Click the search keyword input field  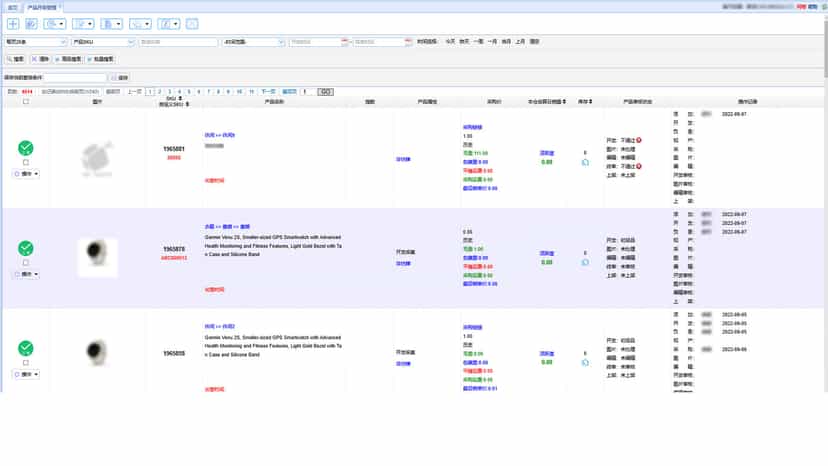click(x=178, y=42)
